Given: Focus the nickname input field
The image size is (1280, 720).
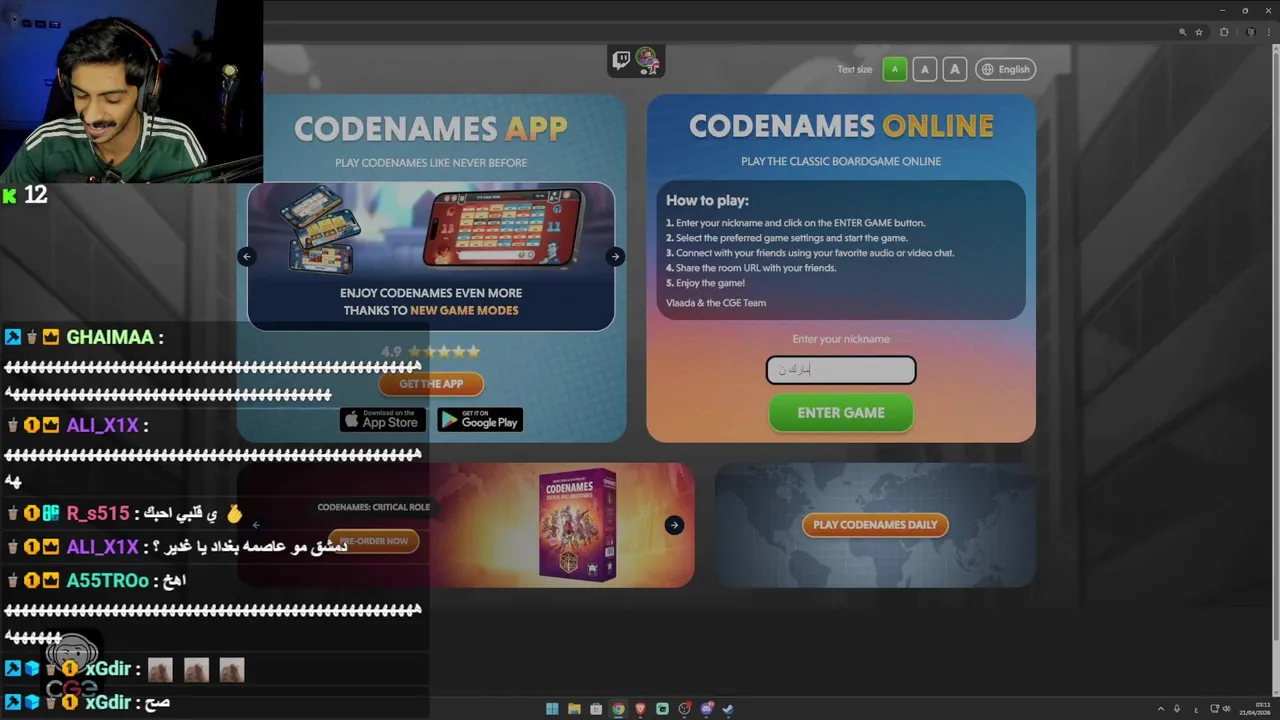Looking at the screenshot, I should 841,370.
